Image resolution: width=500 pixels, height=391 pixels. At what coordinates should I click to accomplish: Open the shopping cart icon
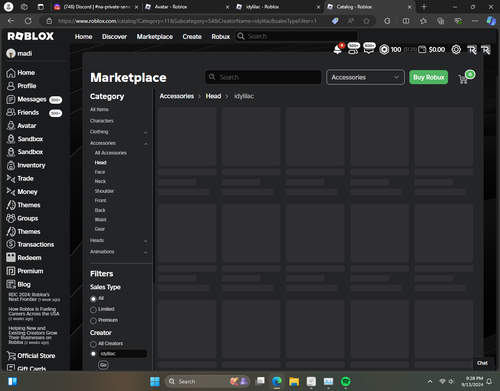coord(463,79)
